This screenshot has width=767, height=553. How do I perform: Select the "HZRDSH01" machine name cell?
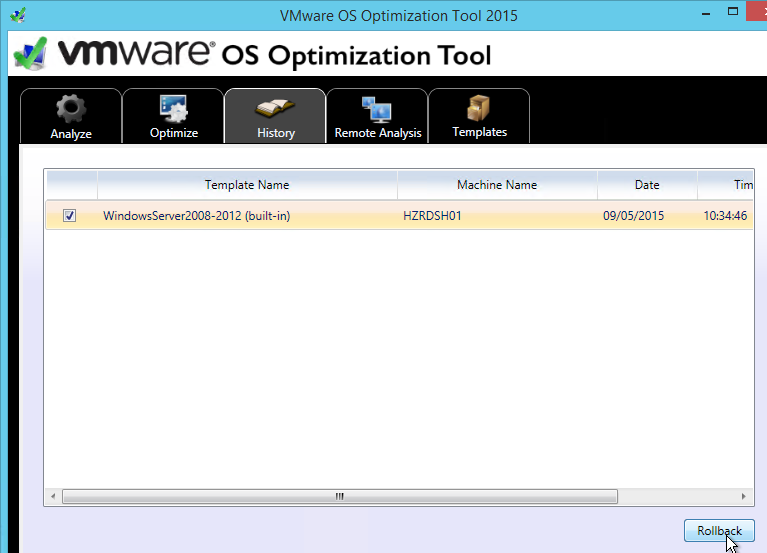(x=432, y=216)
